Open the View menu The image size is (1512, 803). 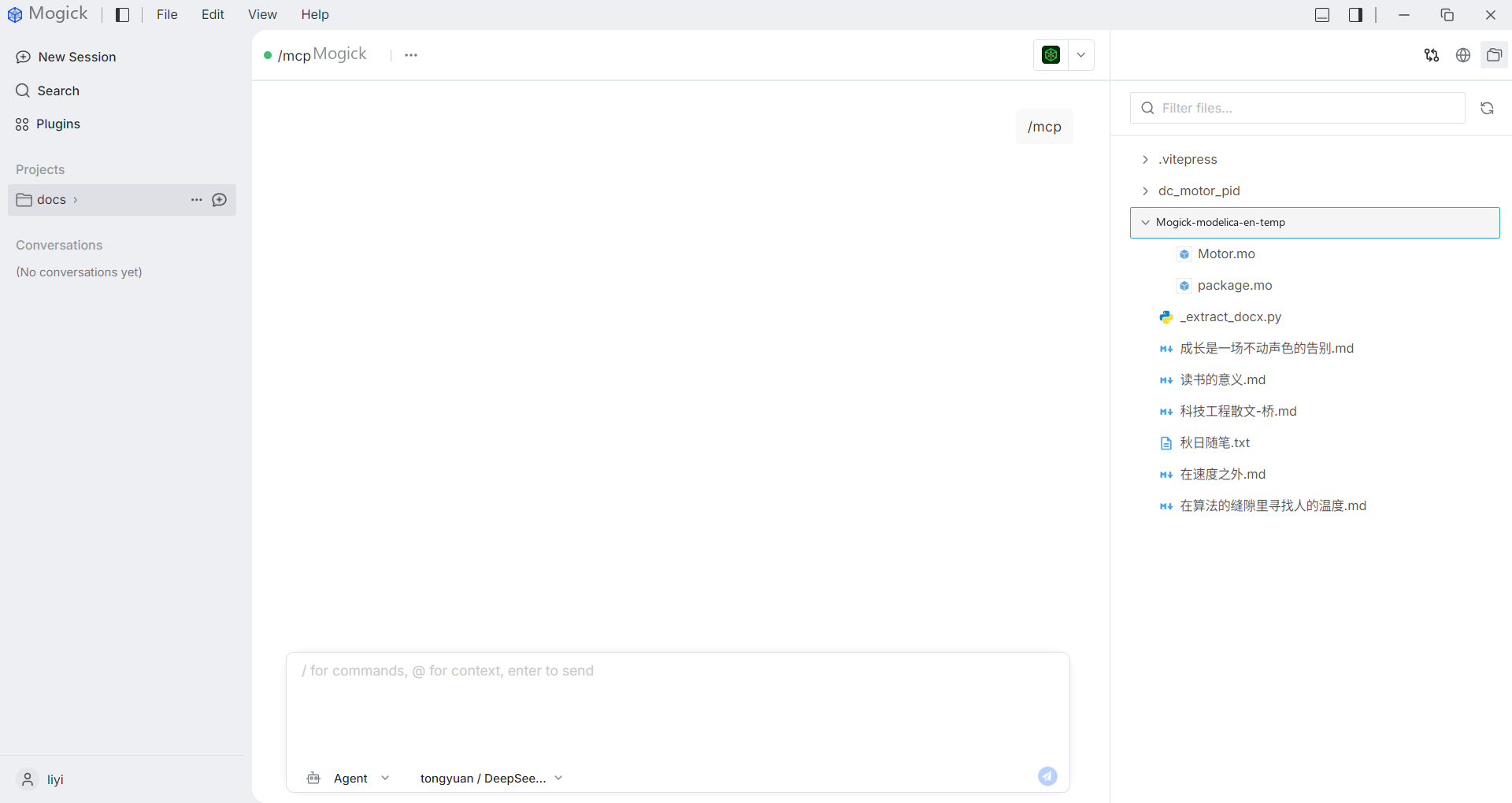pyautogui.click(x=262, y=15)
